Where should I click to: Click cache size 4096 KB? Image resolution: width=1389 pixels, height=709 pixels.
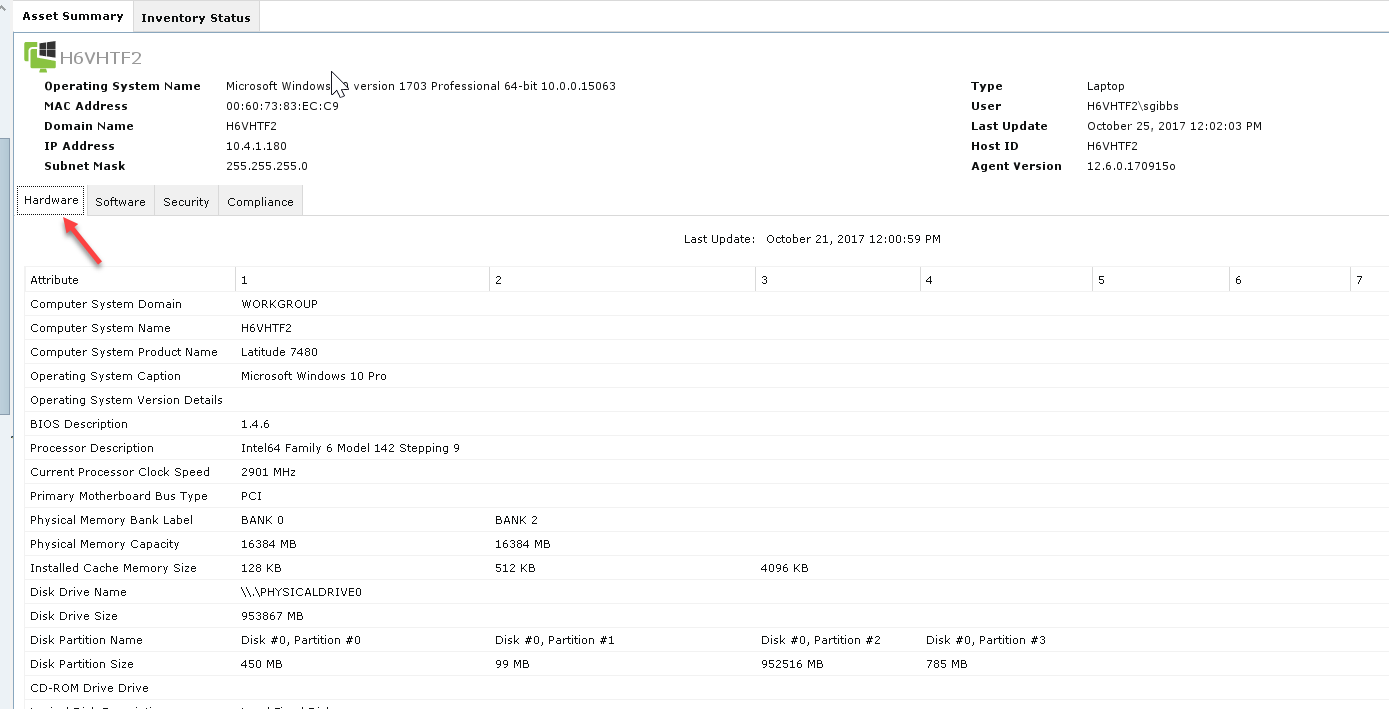tap(784, 568)
